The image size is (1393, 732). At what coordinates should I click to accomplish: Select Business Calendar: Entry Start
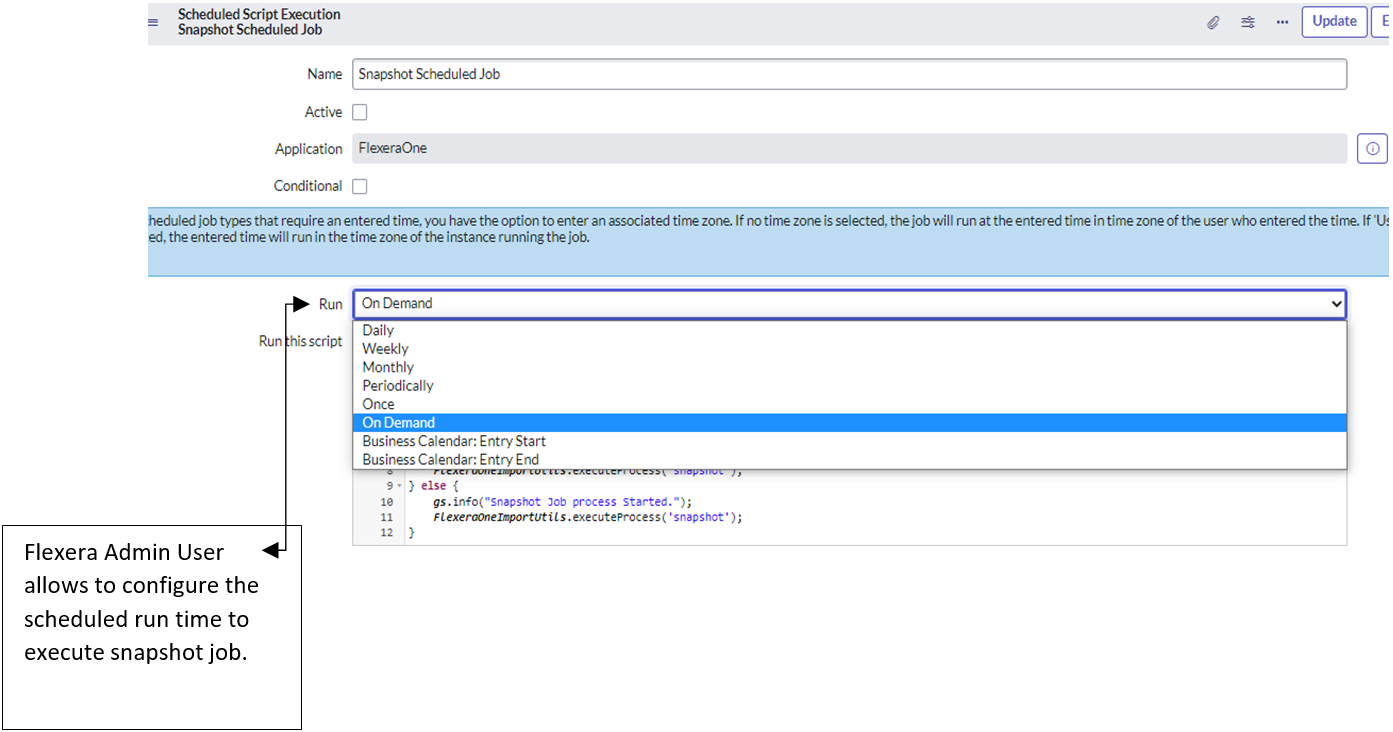point(454,441)
